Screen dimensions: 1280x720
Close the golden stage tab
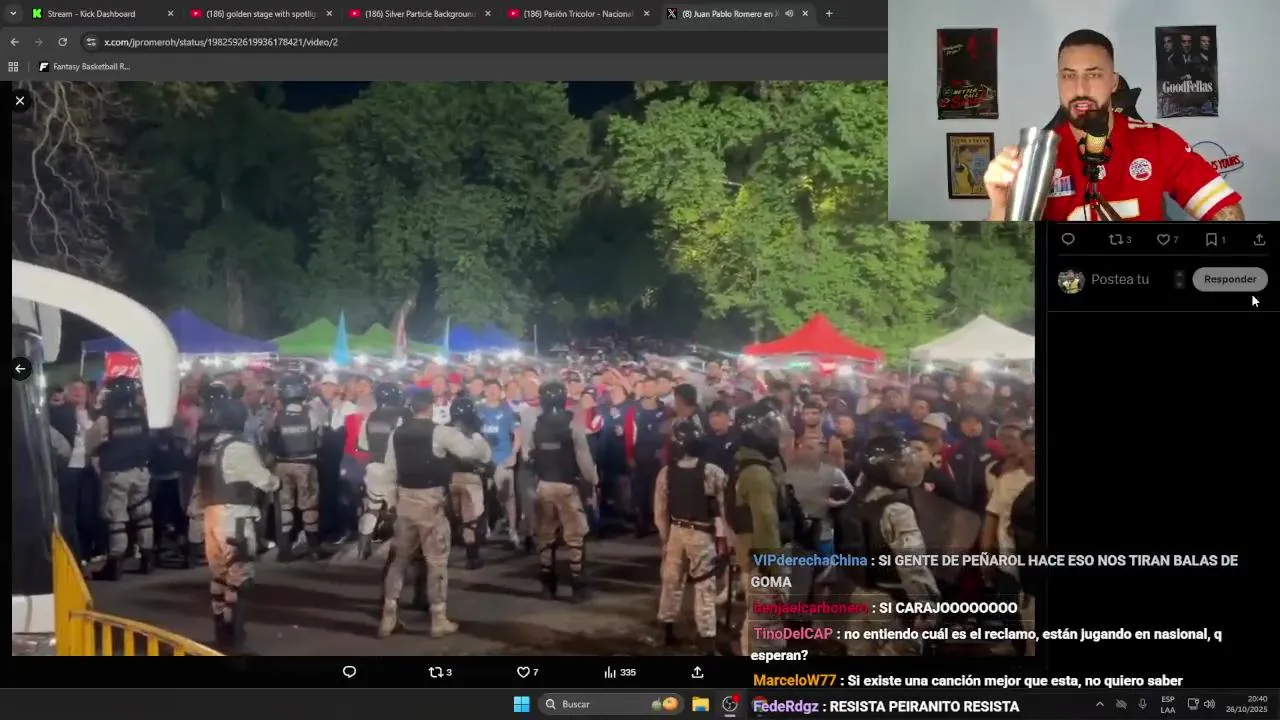[x=329, y=14]
